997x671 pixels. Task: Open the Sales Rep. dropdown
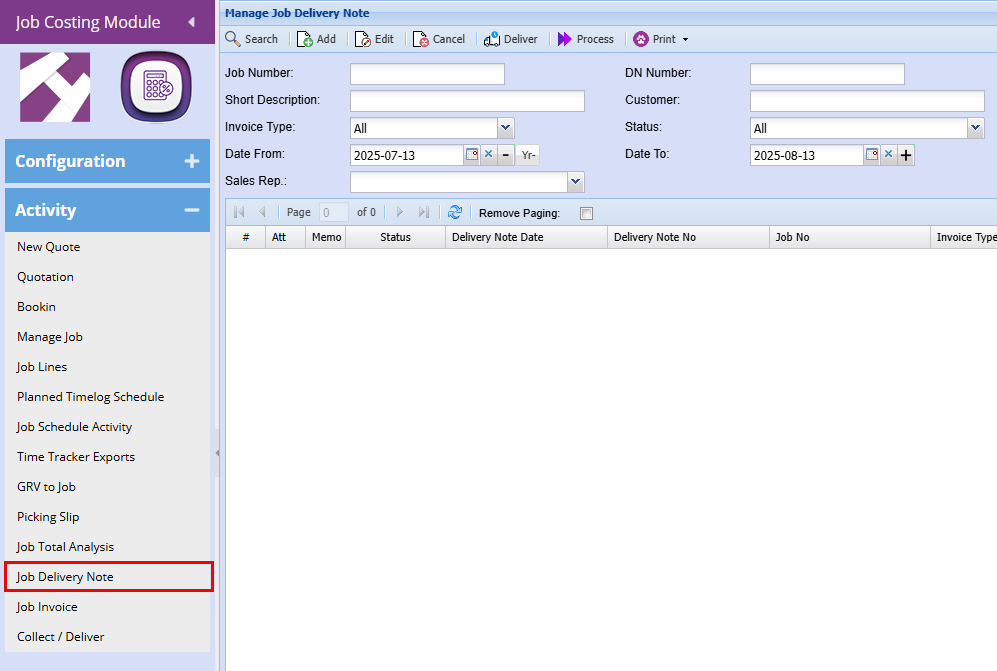click(575, 182)
